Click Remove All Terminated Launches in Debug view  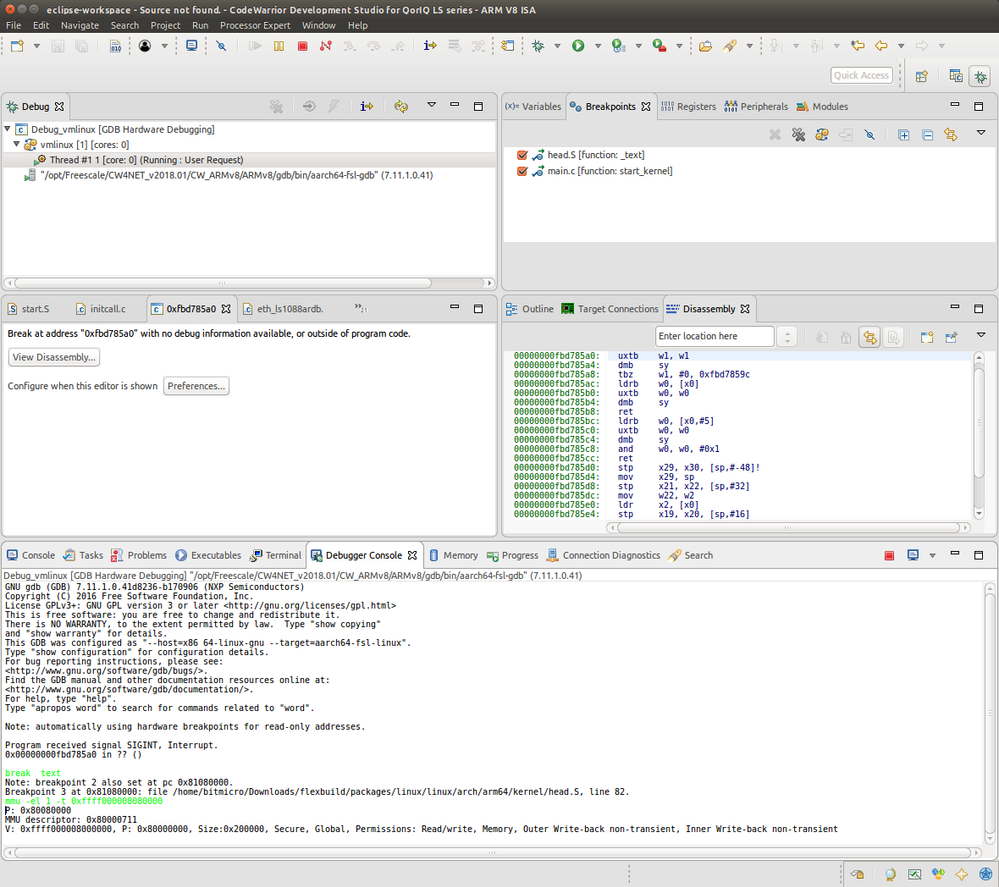pos(276,106)
